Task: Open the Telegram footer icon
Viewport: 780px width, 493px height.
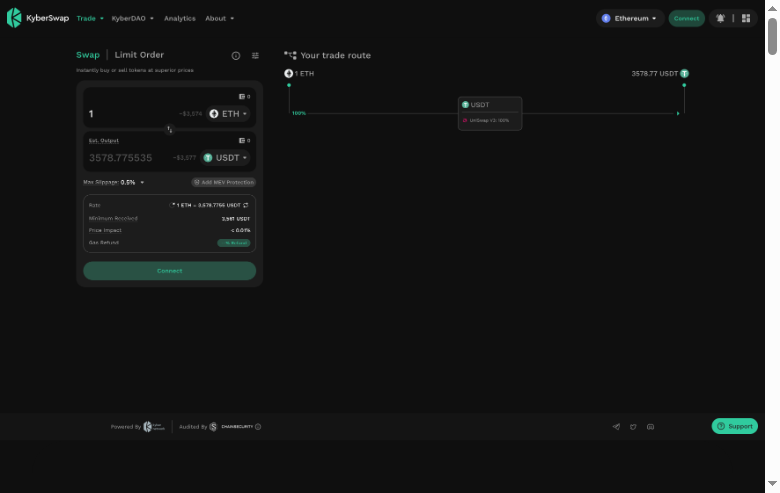Action: [x=616, y=427]
